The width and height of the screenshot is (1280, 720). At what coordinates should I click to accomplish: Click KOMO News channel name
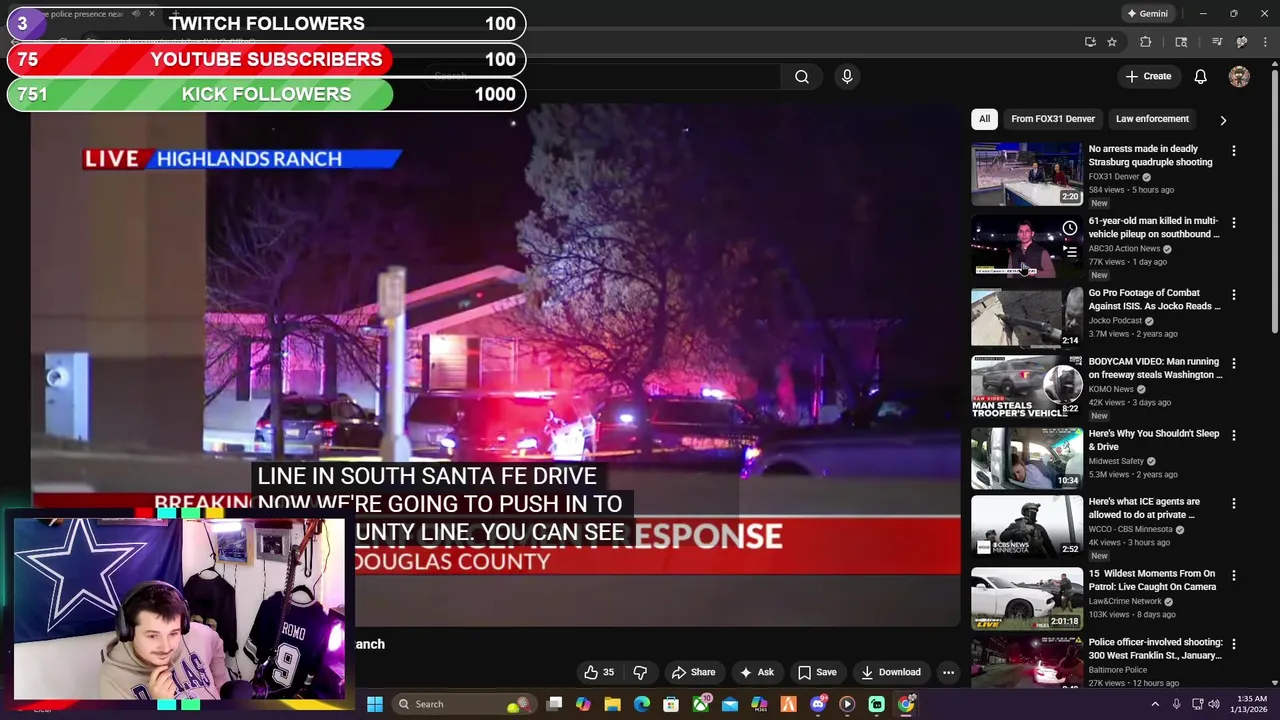pos(1111,389)
